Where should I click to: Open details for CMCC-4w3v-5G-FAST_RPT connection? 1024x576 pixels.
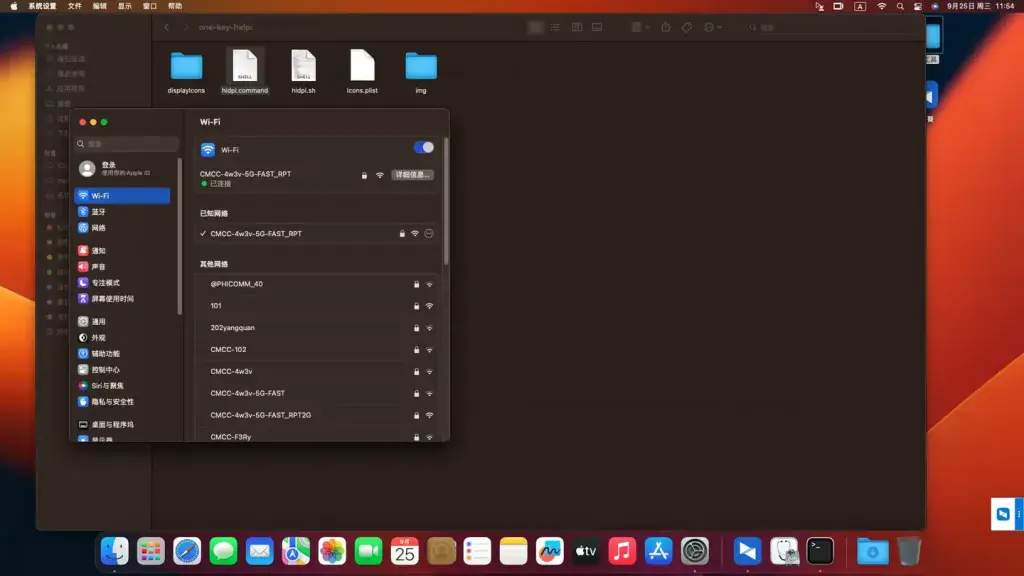coord(412,175)
